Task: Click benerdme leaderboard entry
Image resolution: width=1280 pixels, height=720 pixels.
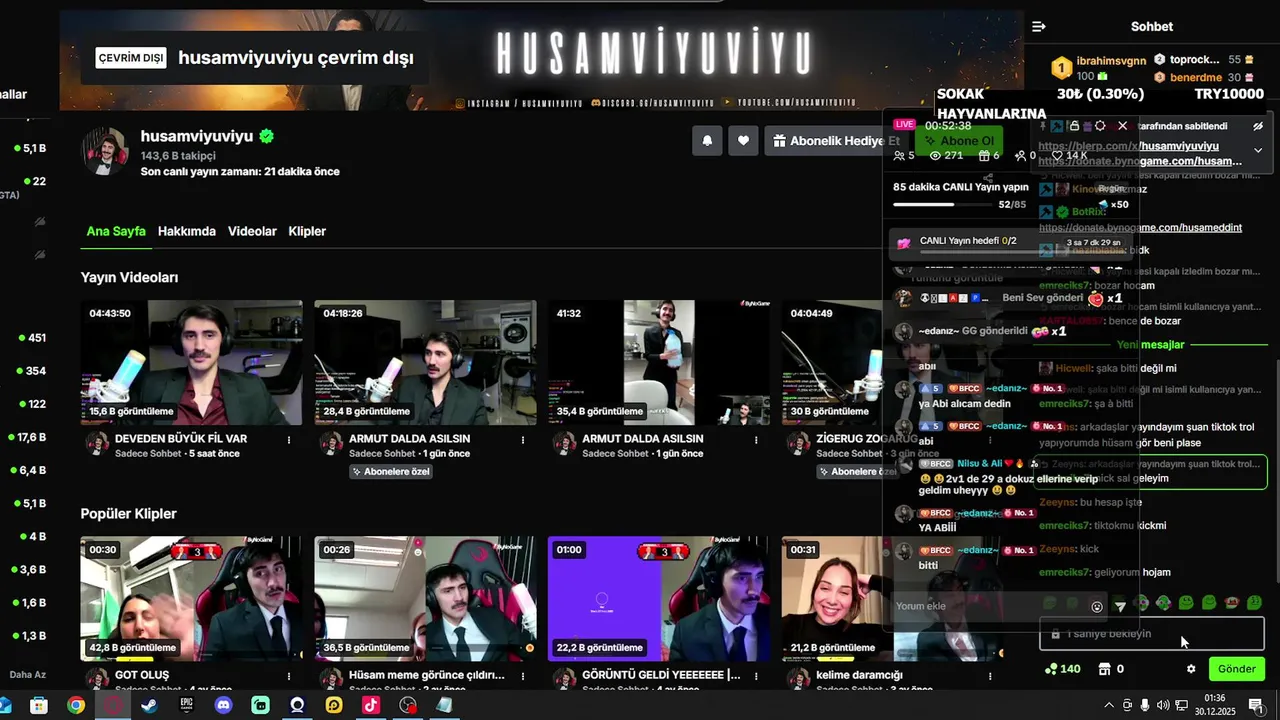Action: (x=1203, y=77)
